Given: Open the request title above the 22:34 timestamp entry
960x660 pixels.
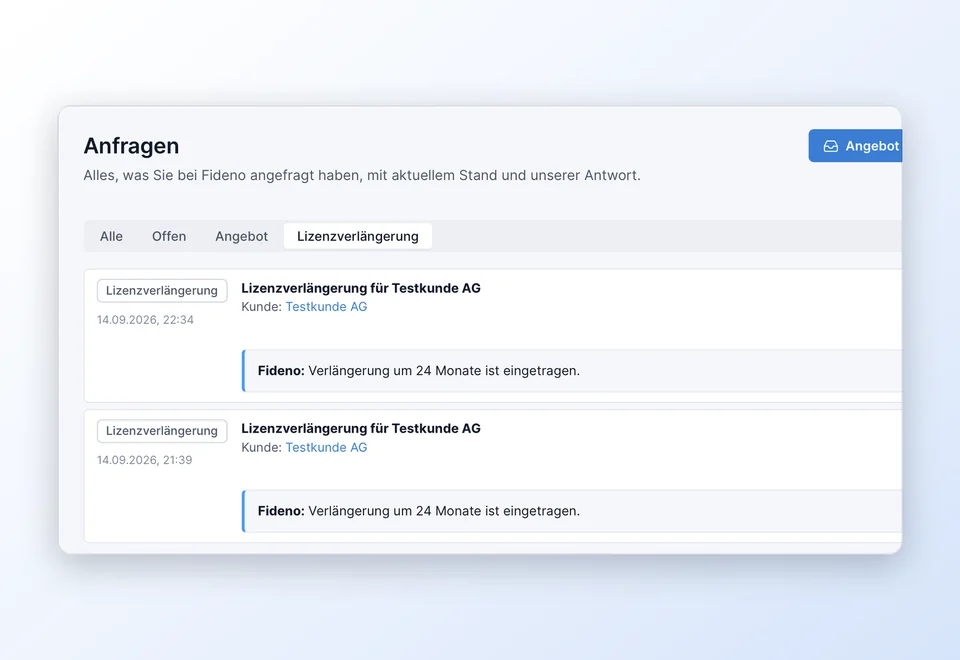Looking at the screenshot, I should click(361, 288).
